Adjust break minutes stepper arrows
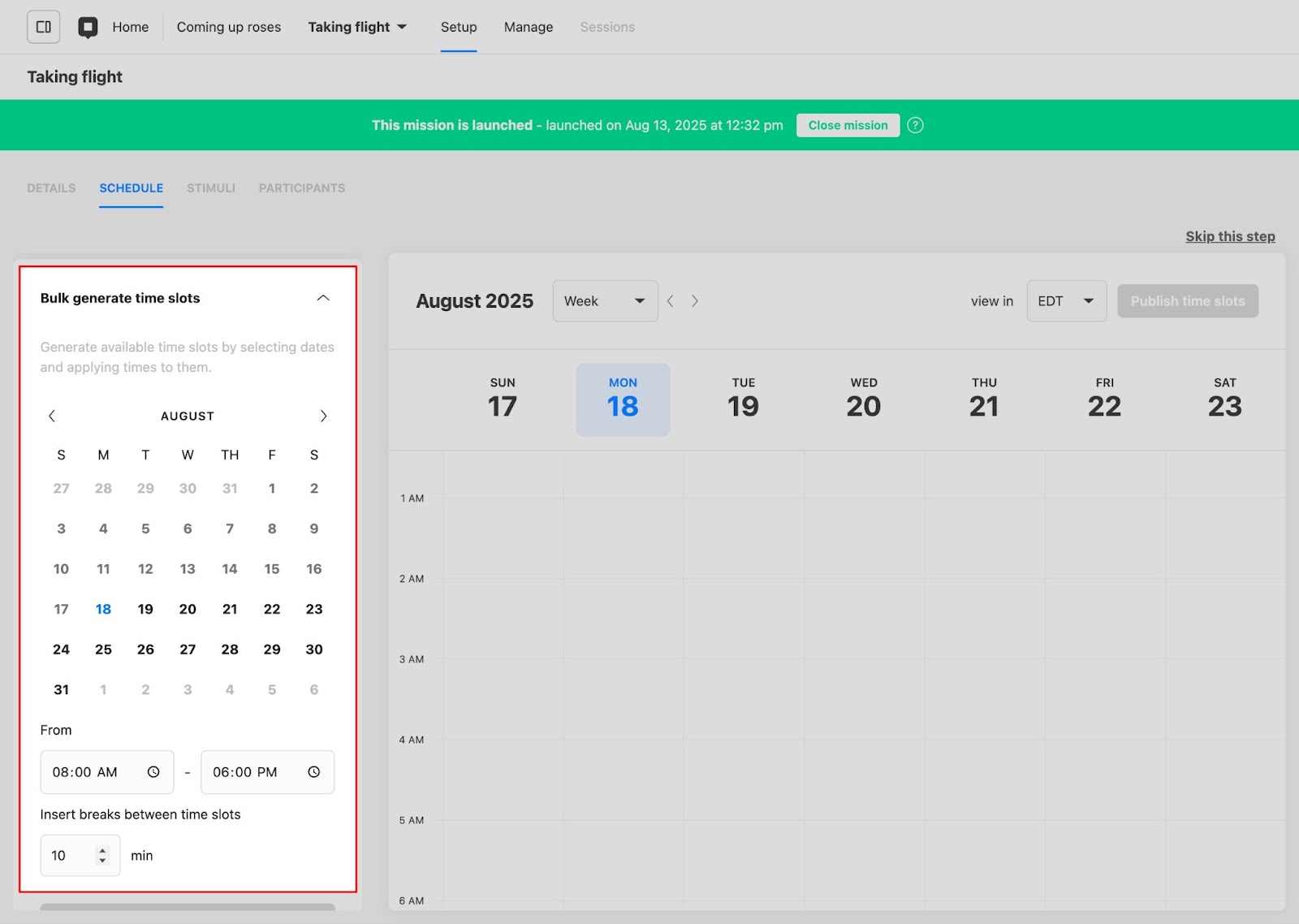Screen dimensions: 1299x924 (x=102, y=856)
